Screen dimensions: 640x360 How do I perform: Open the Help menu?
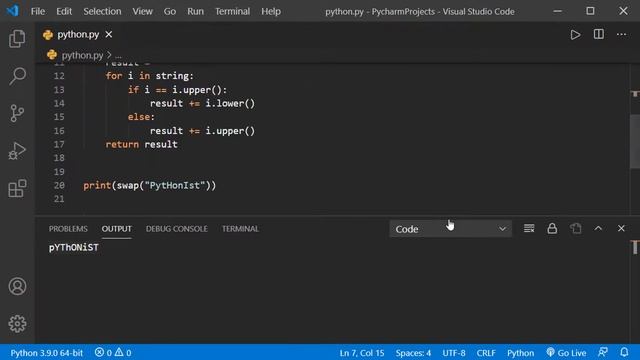click(x=271, y=11)
